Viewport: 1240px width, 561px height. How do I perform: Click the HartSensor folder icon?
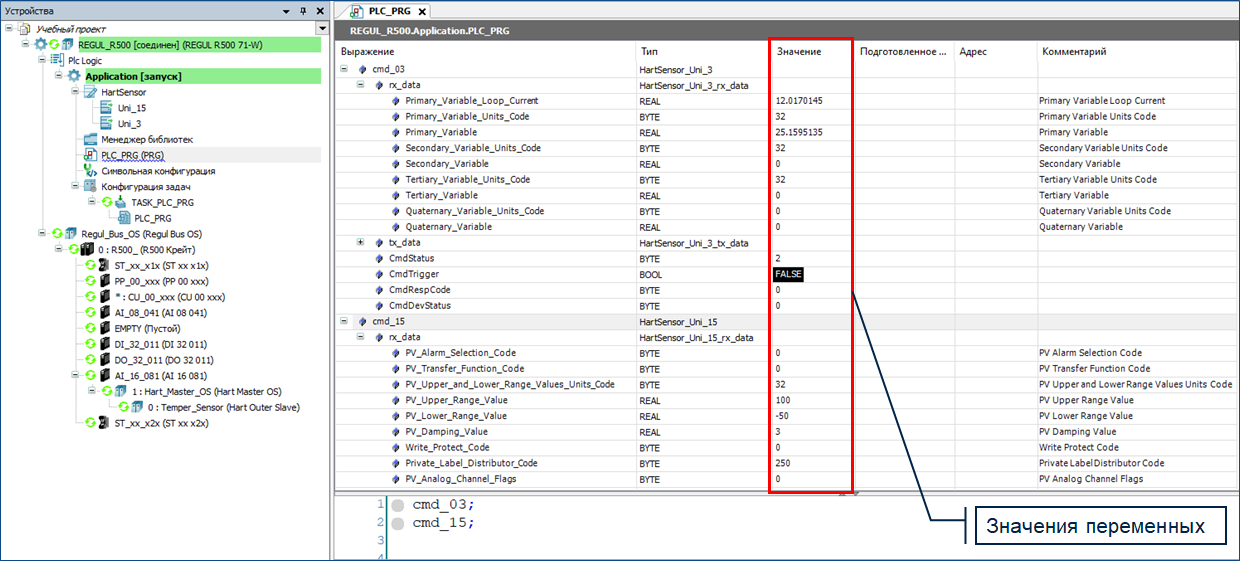(91, 92)
